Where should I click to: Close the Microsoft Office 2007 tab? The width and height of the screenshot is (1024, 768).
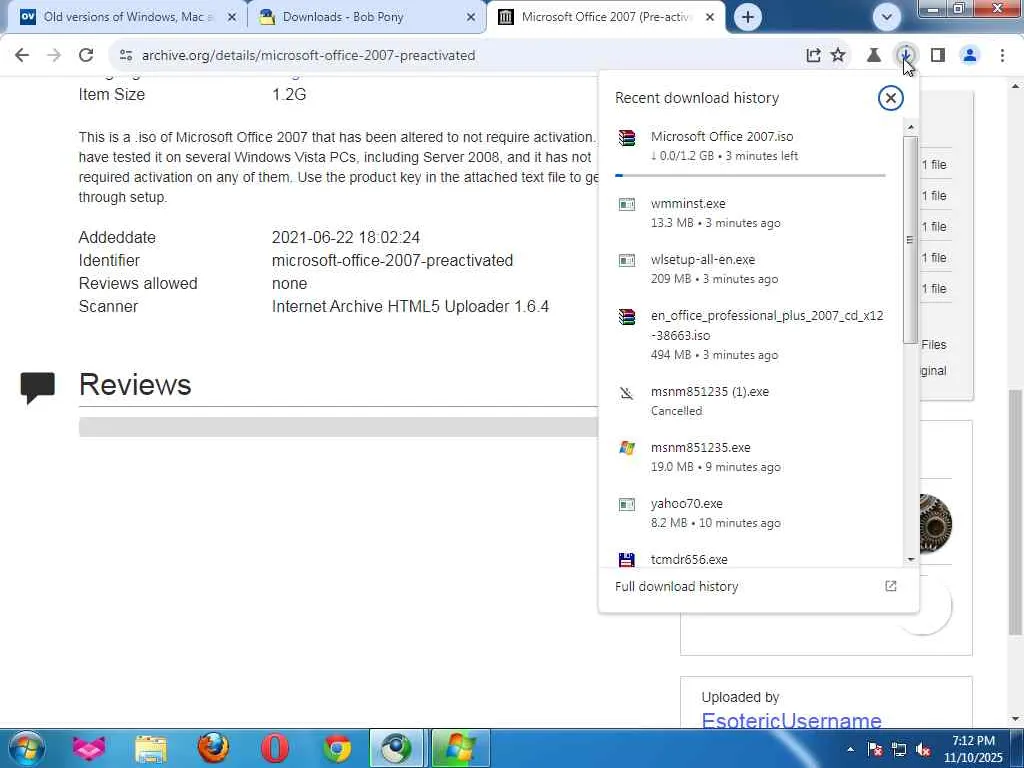click(710, 17)
